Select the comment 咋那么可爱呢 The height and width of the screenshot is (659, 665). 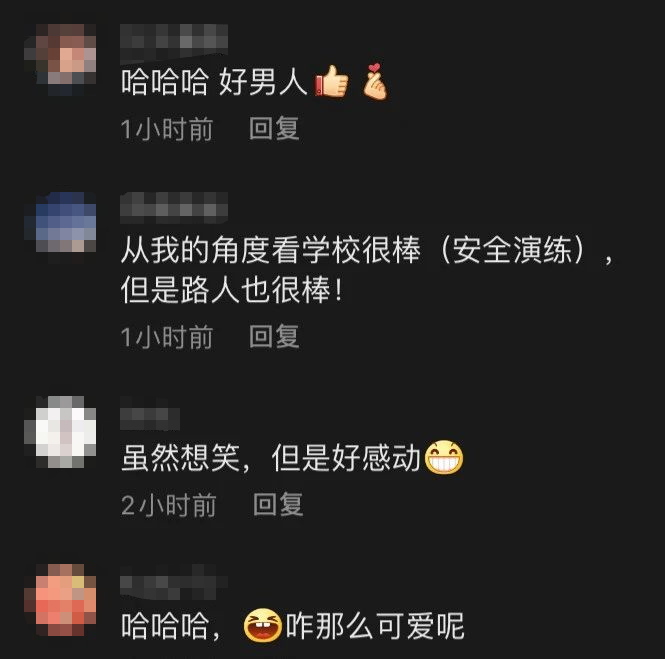[375, 626]
